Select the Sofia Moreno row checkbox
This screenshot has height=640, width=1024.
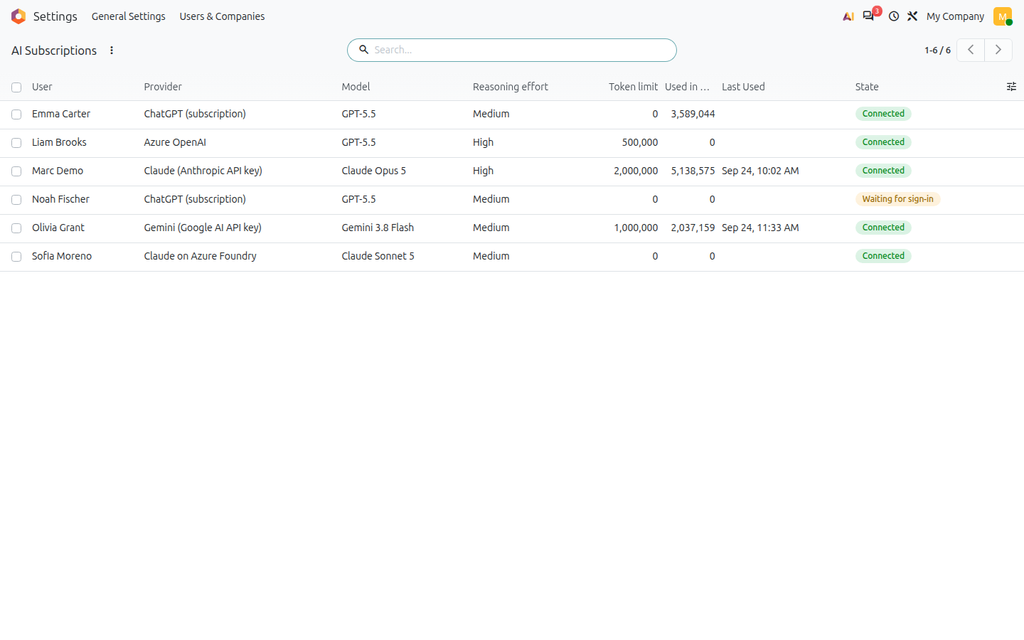pos(16,257)
